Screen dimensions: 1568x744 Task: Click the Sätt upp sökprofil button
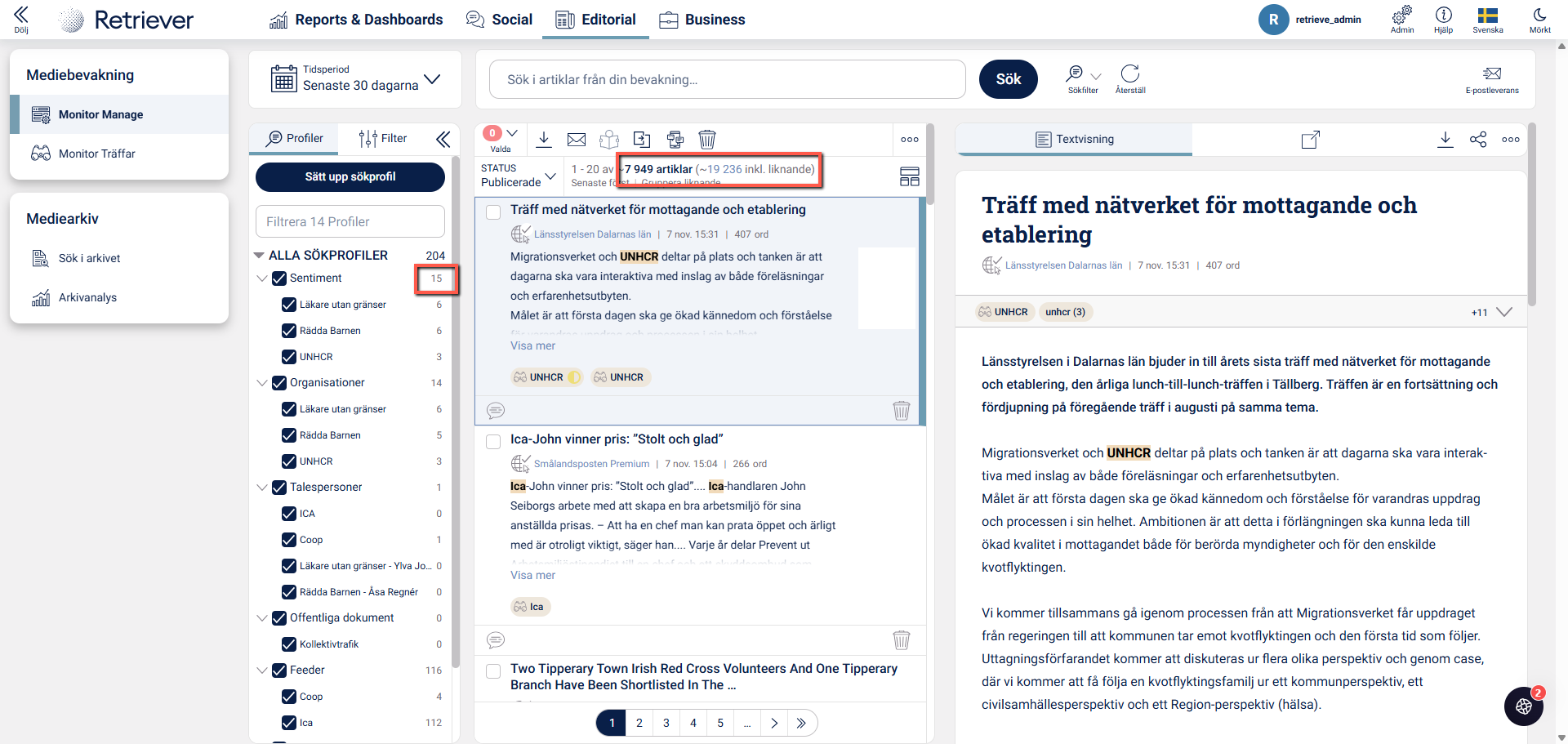(x=350, y=176)
